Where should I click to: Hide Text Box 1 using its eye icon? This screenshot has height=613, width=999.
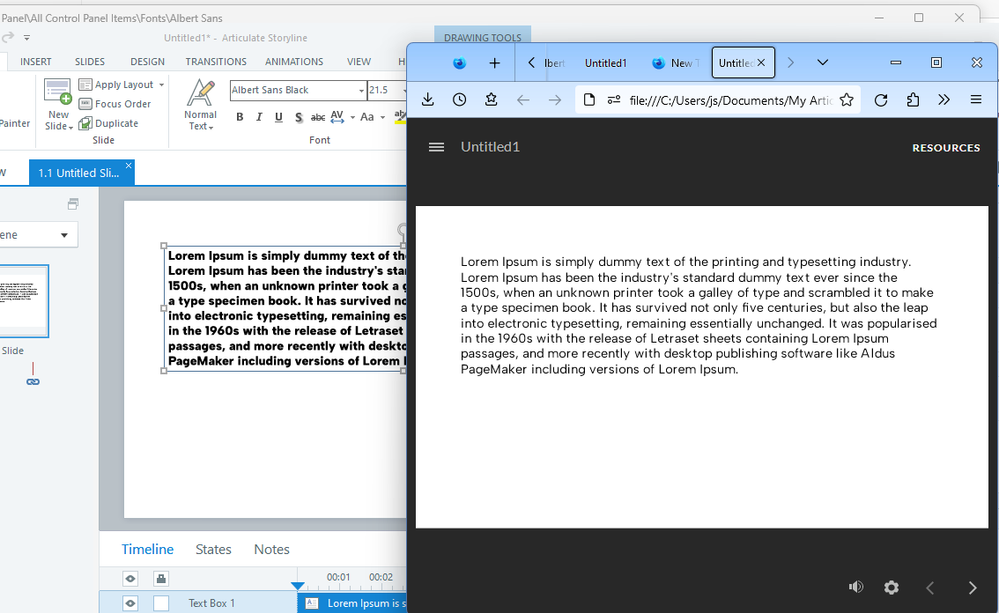131,603
